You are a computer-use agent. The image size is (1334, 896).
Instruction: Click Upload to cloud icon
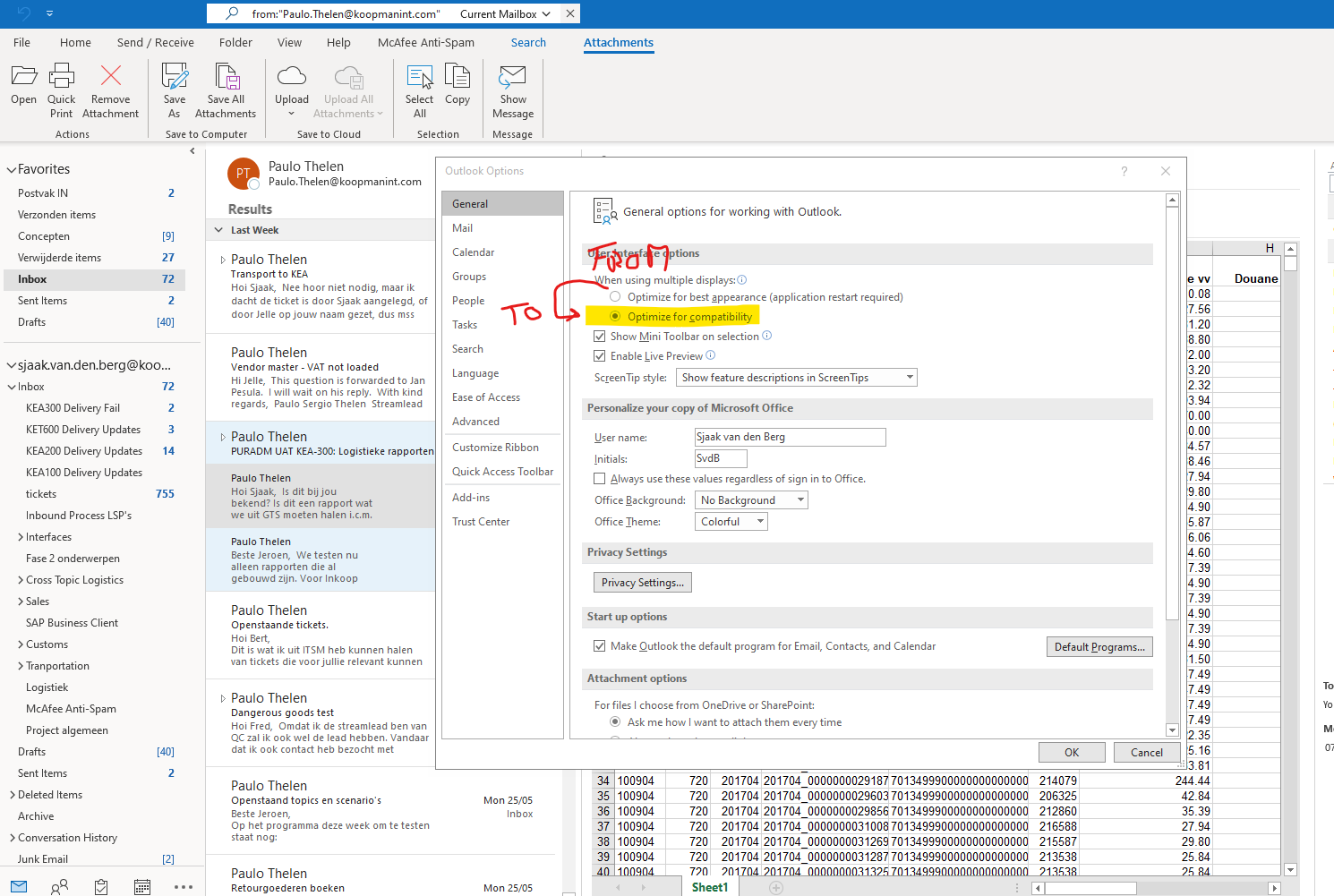292,76
